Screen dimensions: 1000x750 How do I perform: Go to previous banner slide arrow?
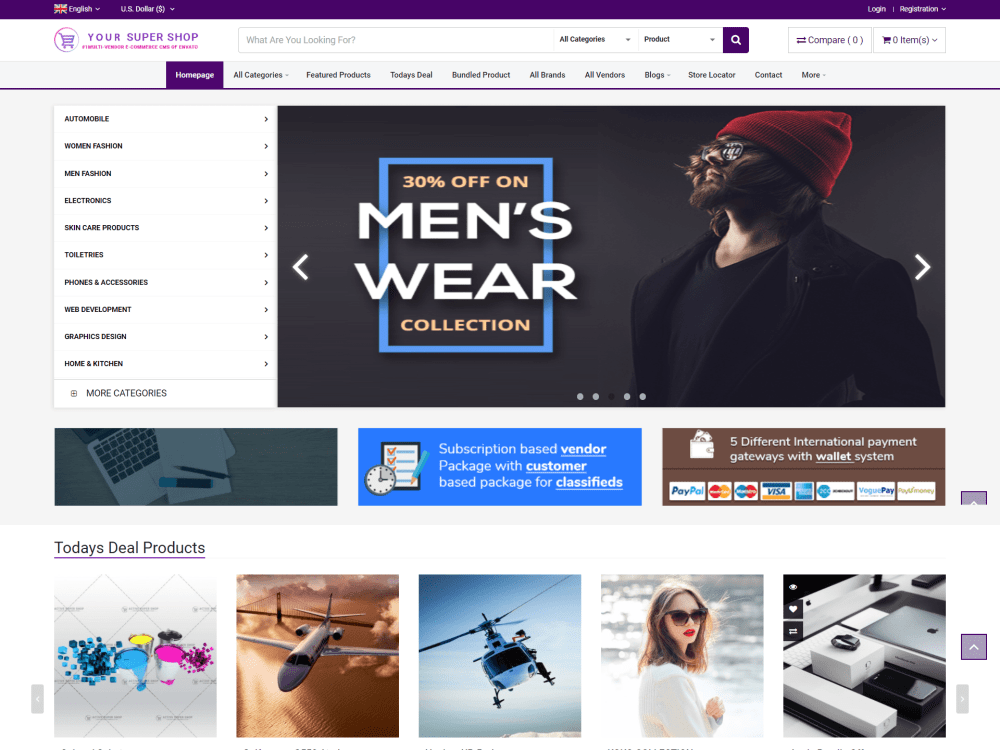point(300,267)
